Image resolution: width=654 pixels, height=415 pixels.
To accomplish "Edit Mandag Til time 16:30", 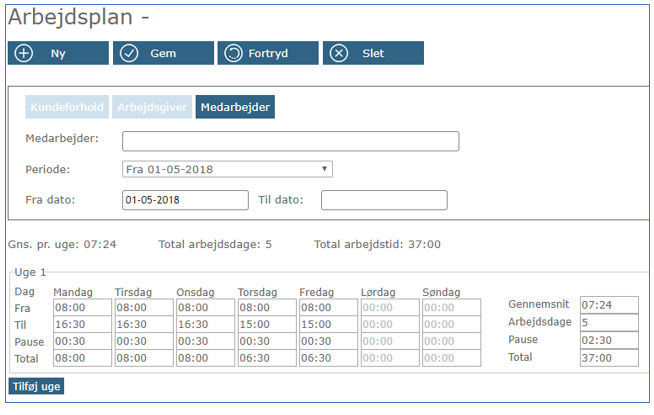I will [83, 324].
